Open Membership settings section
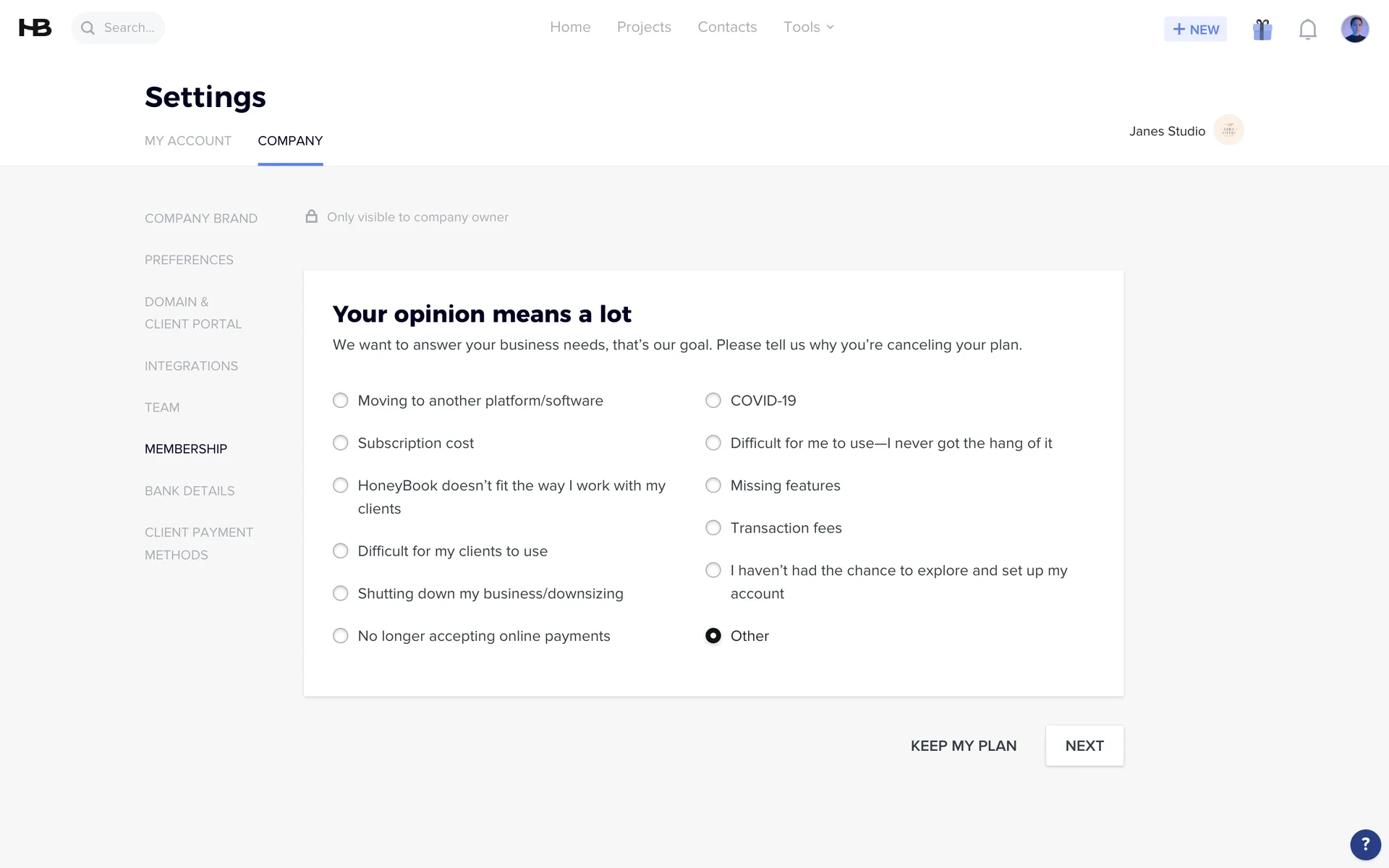 tap(186, 449)
